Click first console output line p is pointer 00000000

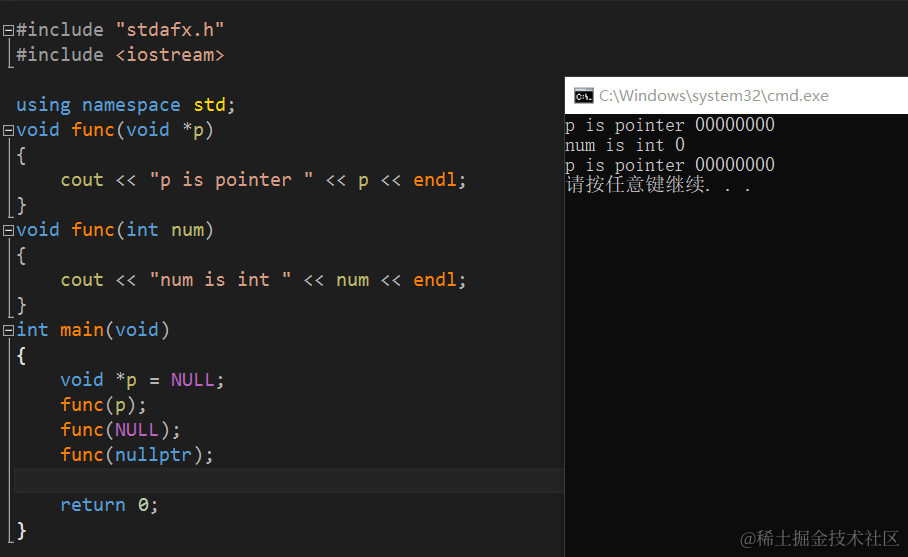pyautogui.click(x=670, y=125)
